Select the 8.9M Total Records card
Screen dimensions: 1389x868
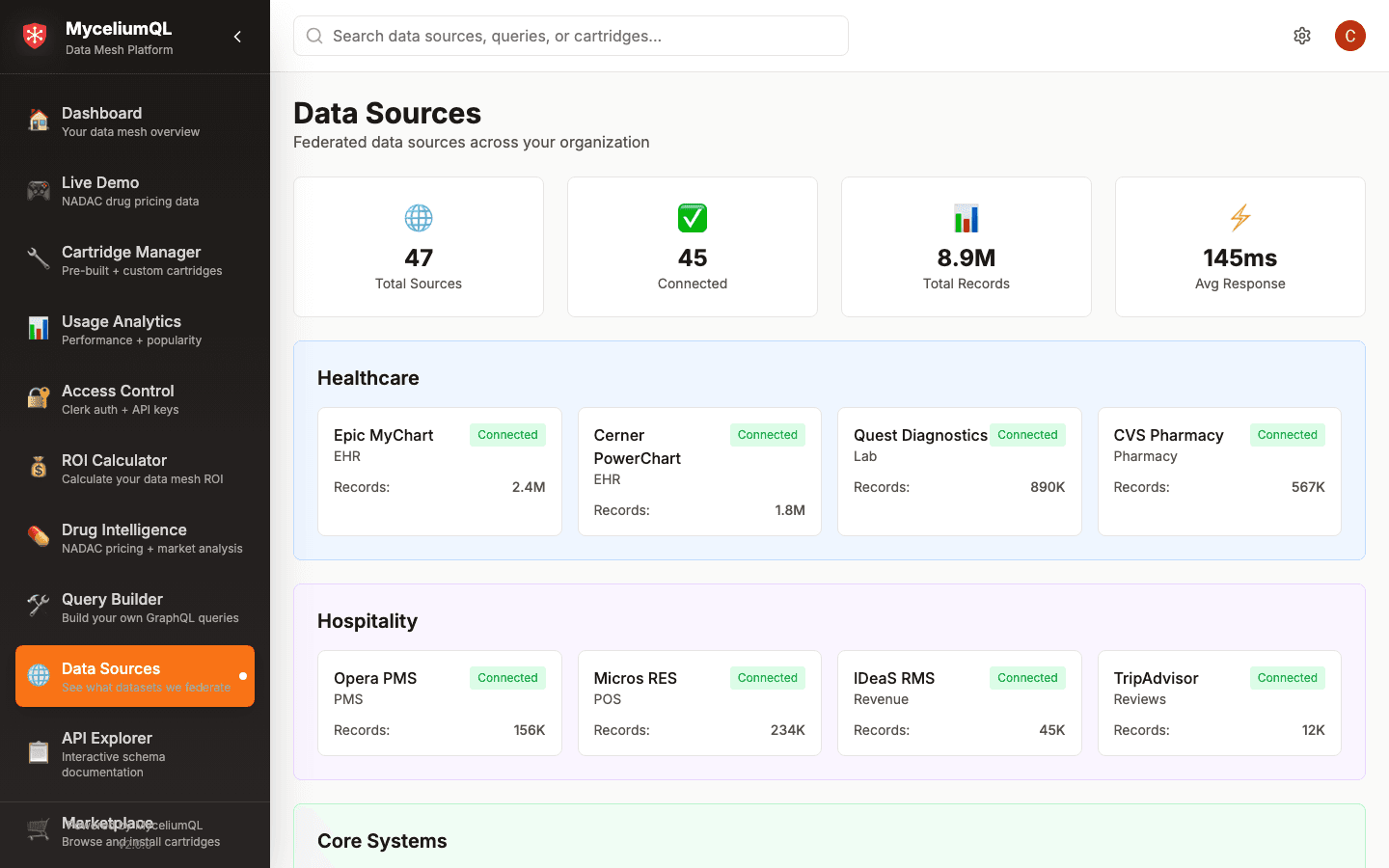[x=967, y=247]
